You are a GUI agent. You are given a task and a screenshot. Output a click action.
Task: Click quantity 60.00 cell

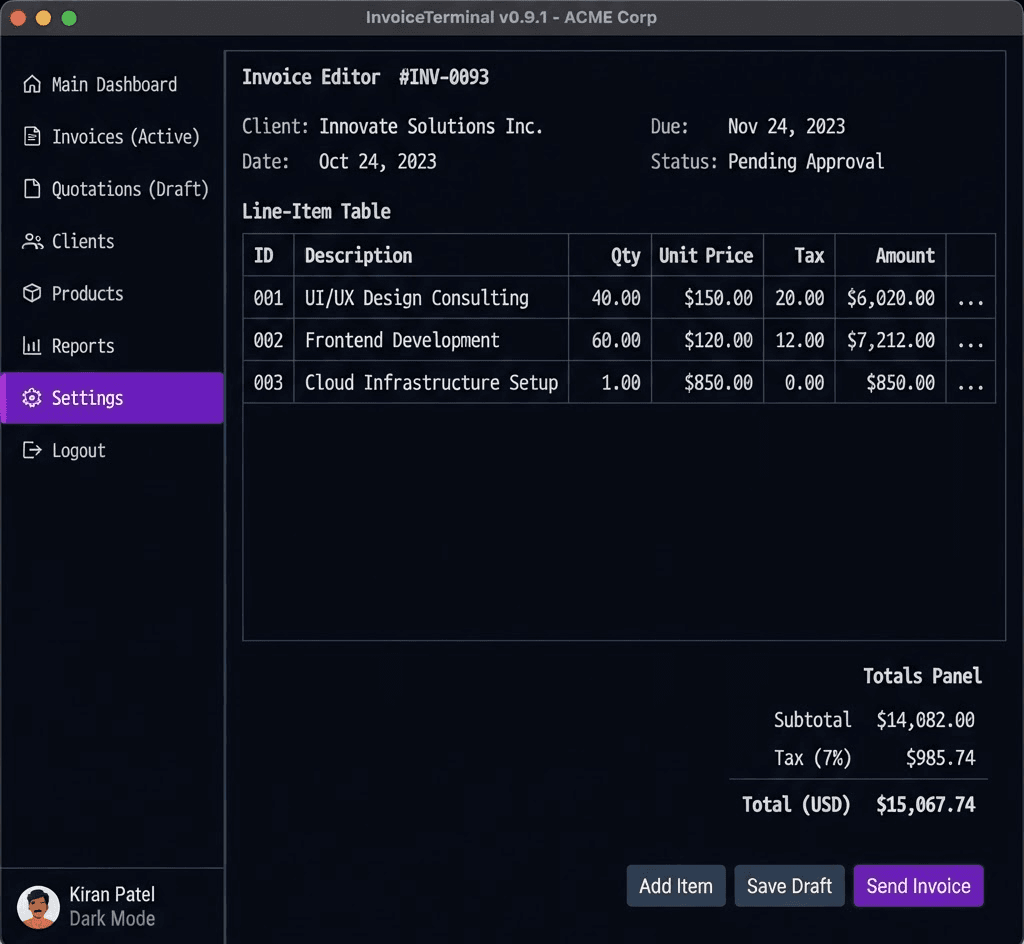[x=610, y=340]
